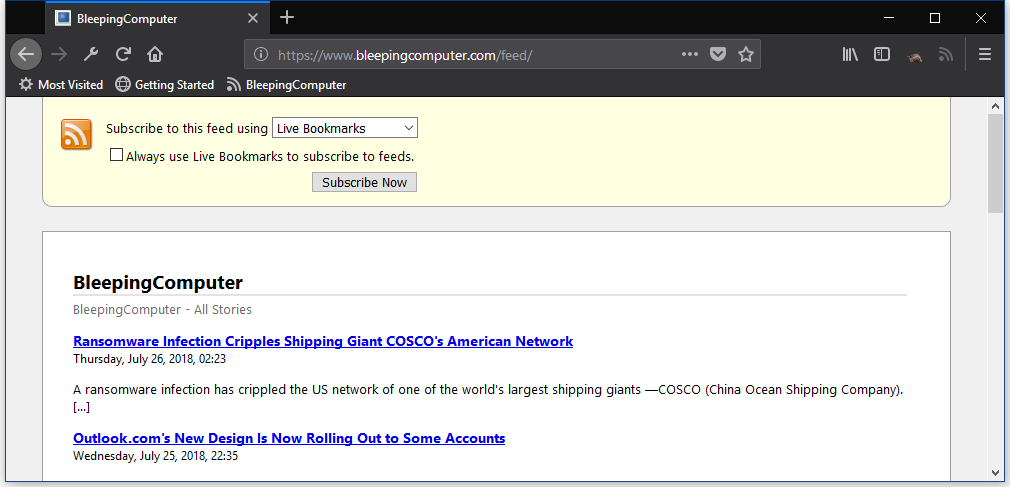Open Most Visited bookmarks folder
Viewport: 1010px width, 487px height.
61,85
